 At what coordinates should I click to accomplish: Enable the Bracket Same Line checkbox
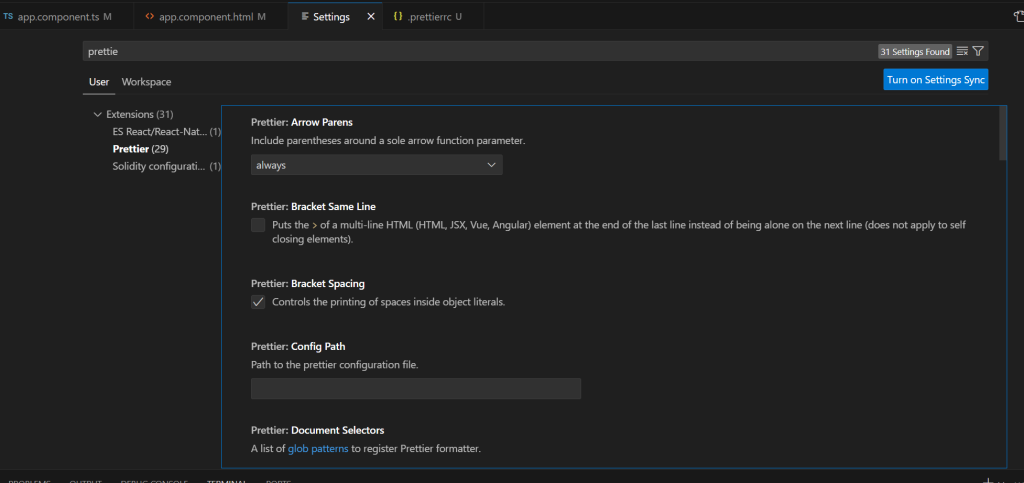point(258,225)
